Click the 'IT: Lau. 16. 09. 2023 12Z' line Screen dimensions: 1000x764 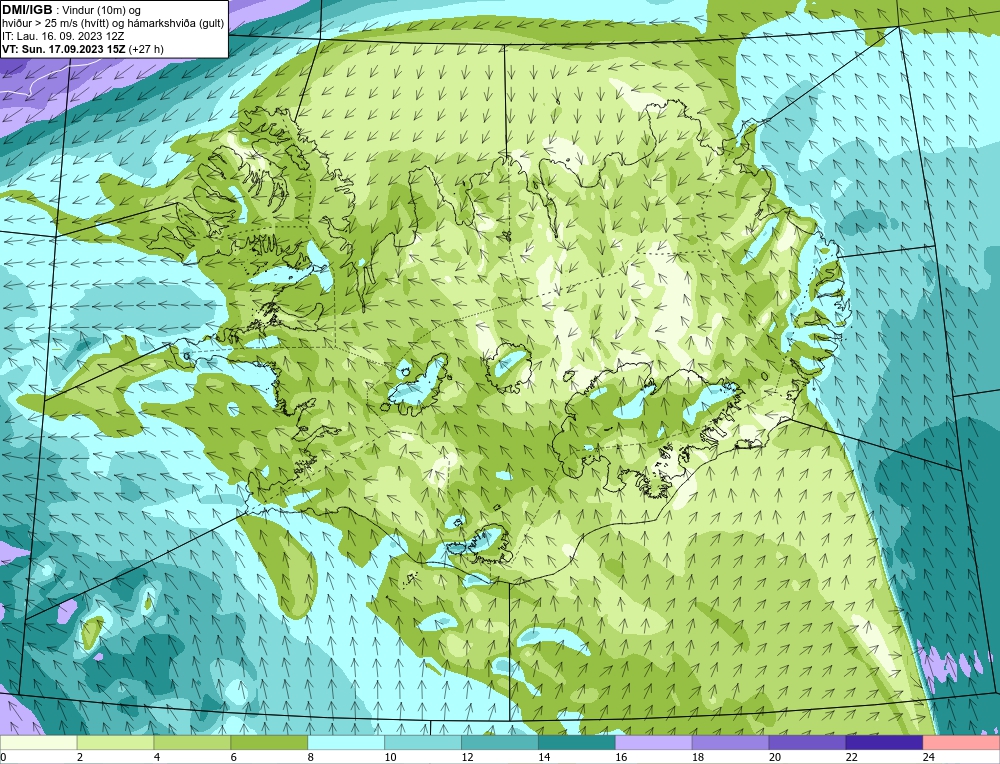click(x=63, y=36)
